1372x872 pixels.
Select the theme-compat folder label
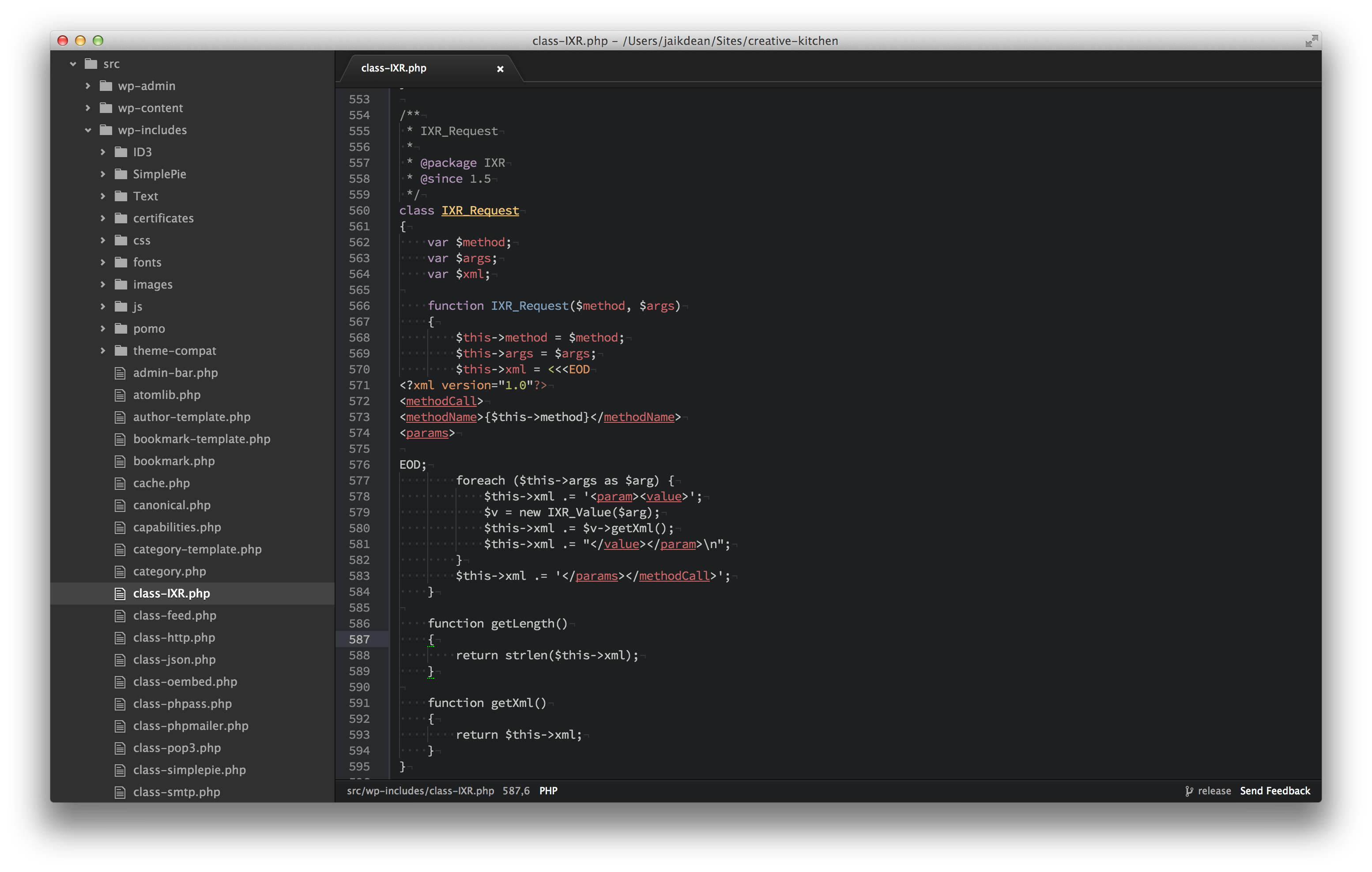tap(175, 351)
